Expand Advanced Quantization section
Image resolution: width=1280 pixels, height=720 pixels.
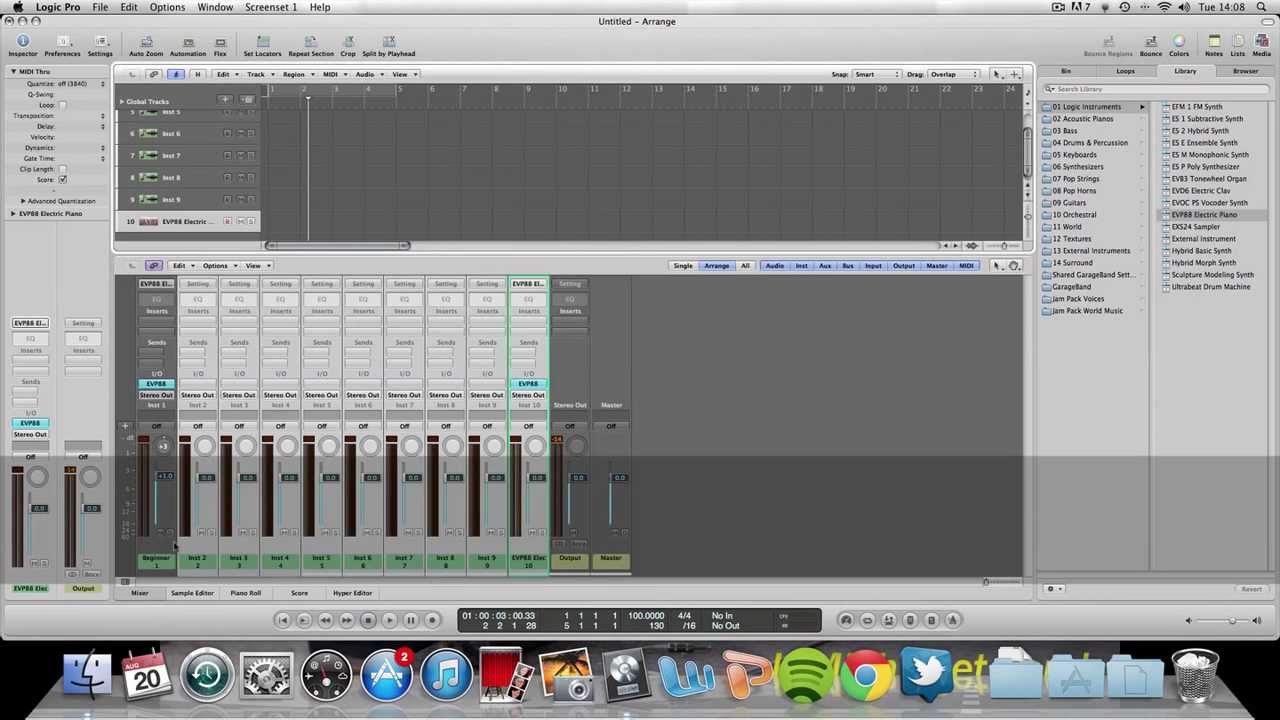pos(23,201)
